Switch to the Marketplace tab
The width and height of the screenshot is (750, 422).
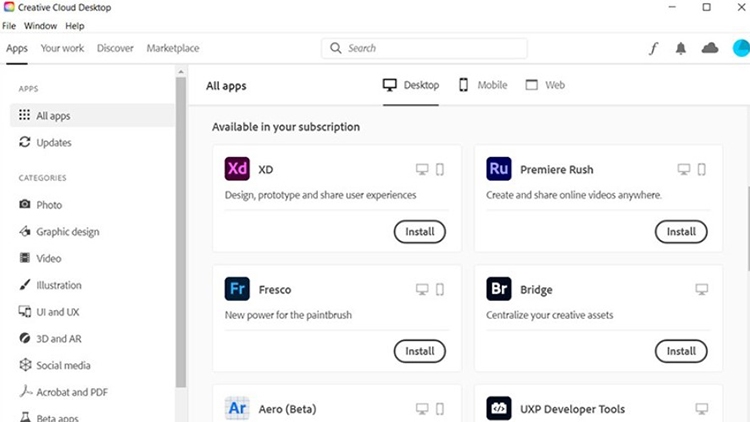point(173,48)
